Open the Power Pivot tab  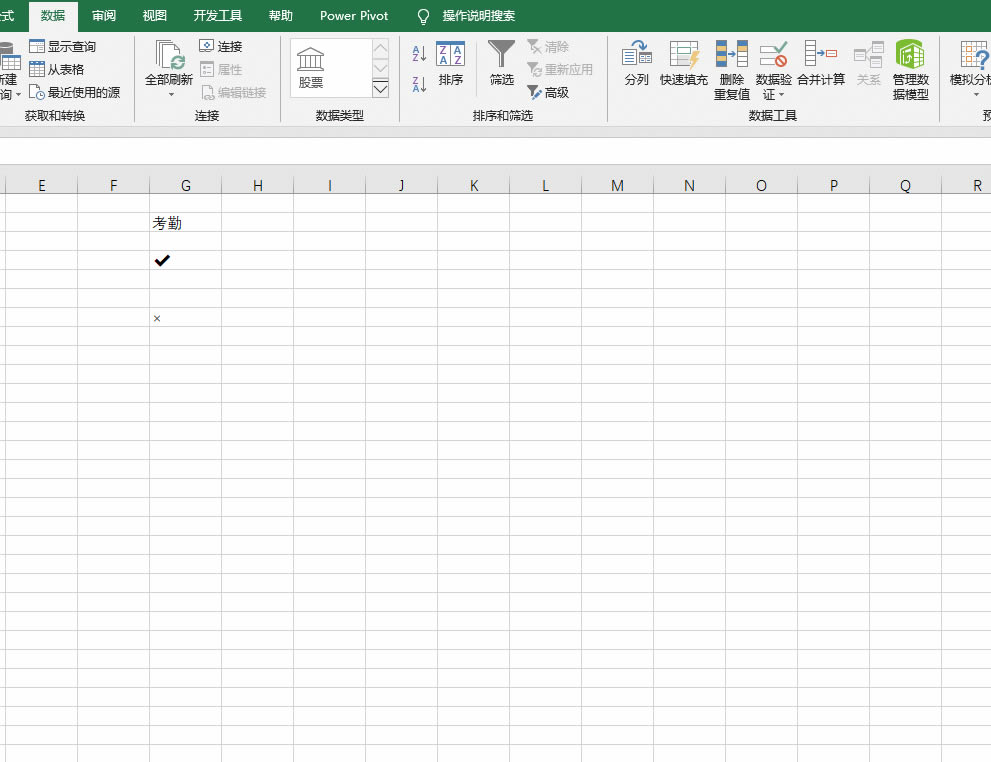pos(354,16)
